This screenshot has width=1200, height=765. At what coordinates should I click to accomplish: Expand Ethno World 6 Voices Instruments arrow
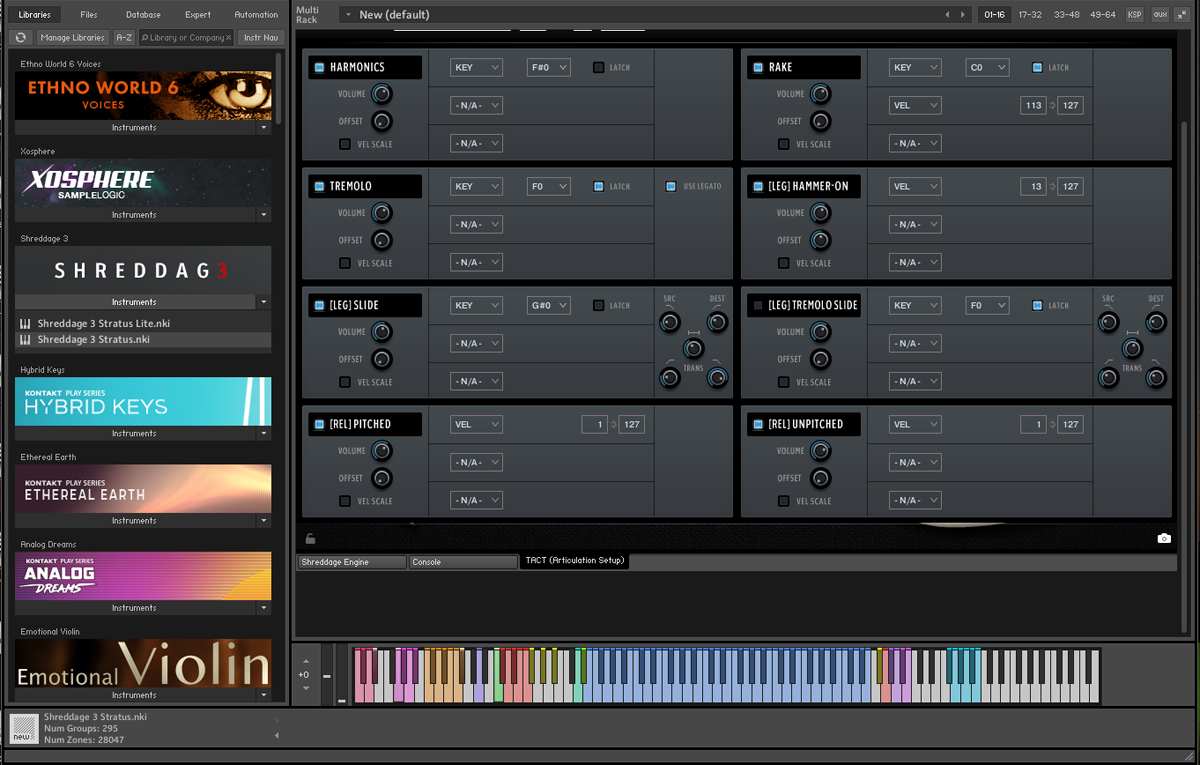click(264, 128)
